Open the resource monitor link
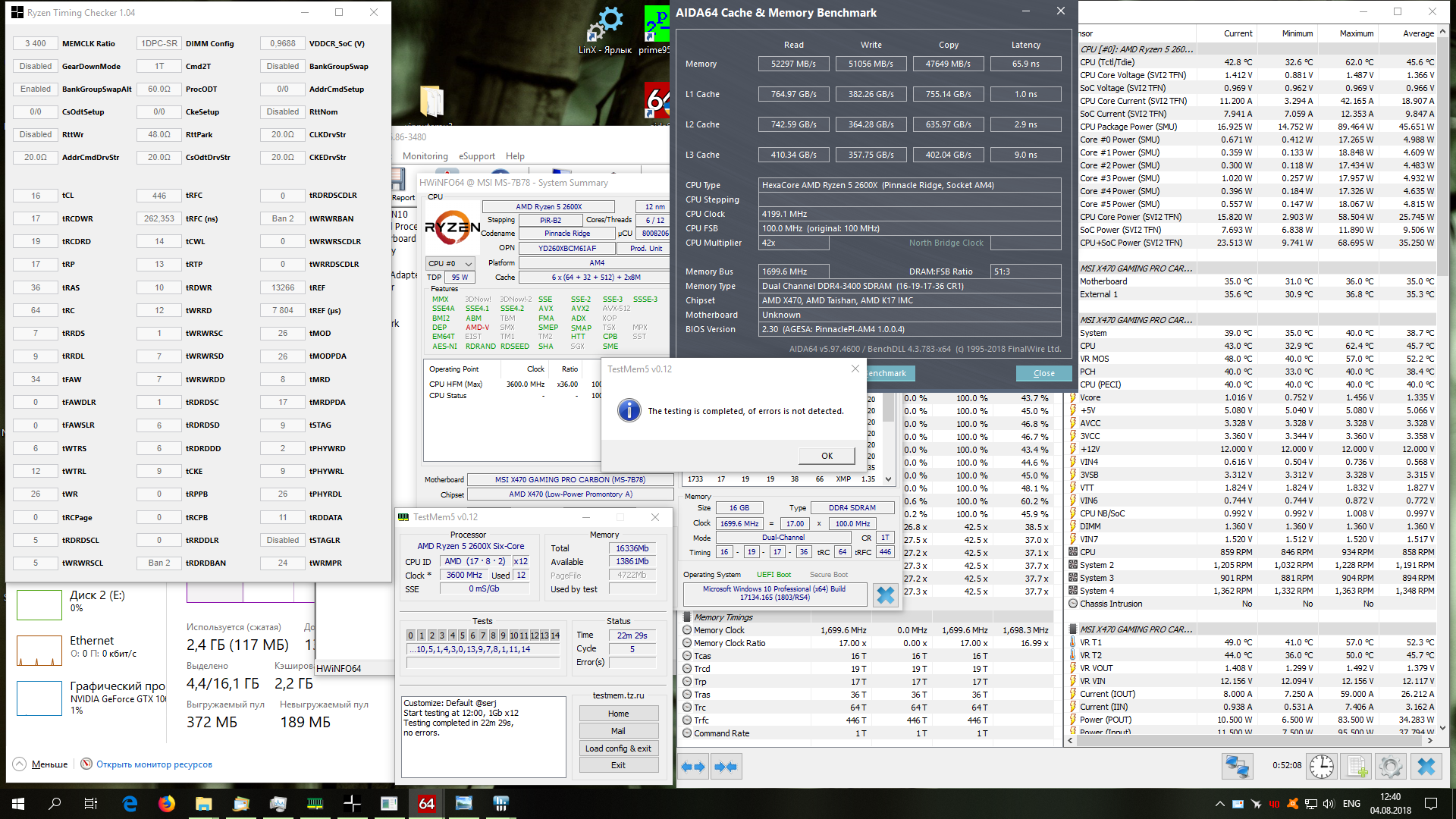The height and width of the screenshot is (819, 1456). tap(154, 764)
